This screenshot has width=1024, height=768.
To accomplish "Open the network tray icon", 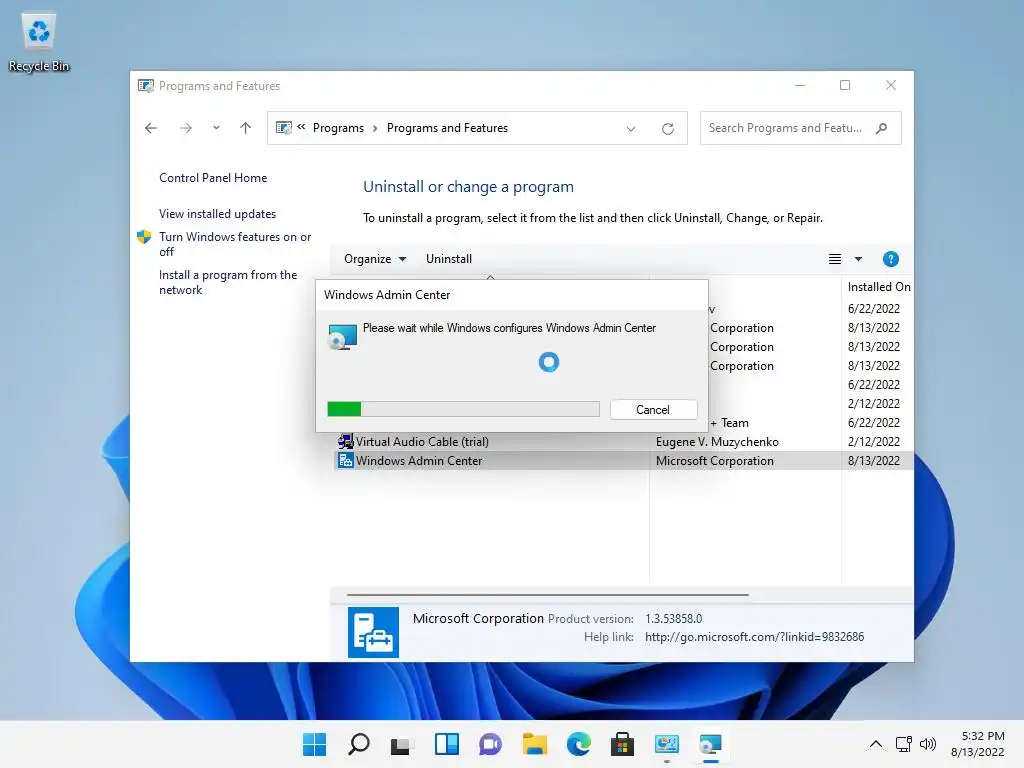I will (904, 744).
